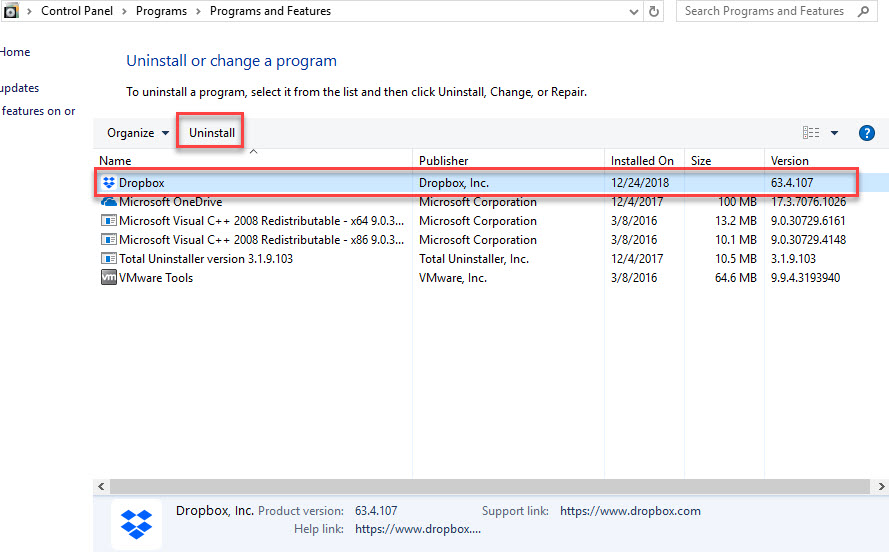Select Total Uninstaller version 3.1.9.103 entry
889x552 pixels.
(x=206, y=258)
